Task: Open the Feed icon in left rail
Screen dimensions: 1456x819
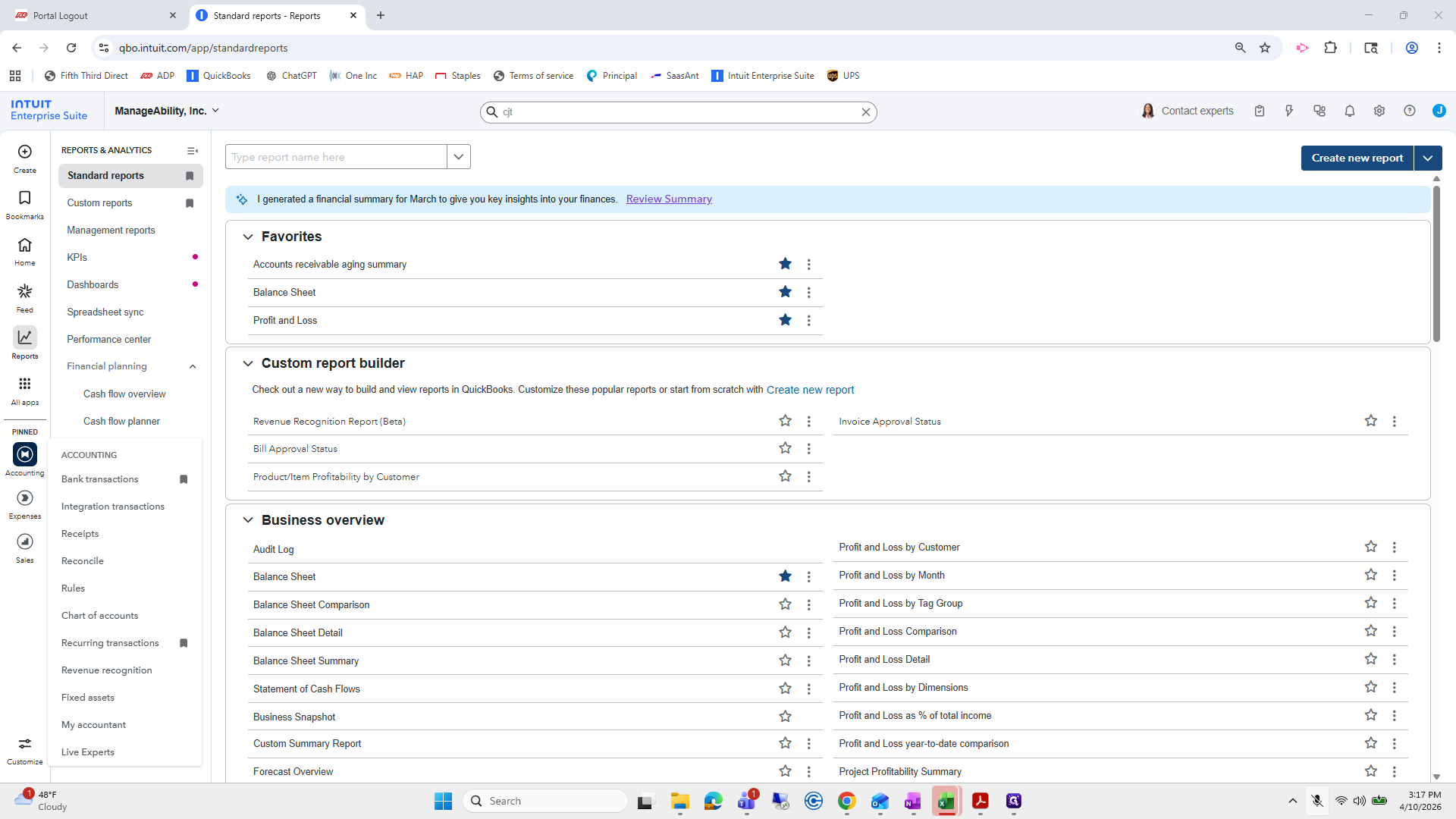Action: click(25, 298)
